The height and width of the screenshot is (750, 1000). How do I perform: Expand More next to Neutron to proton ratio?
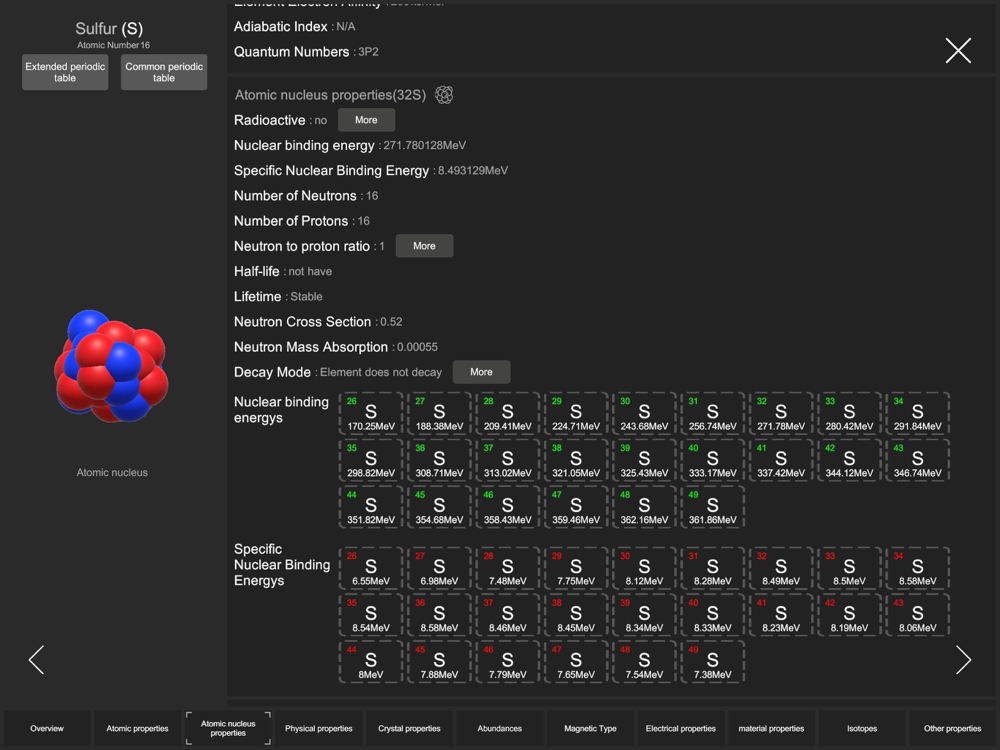click(x=424, y=246)
